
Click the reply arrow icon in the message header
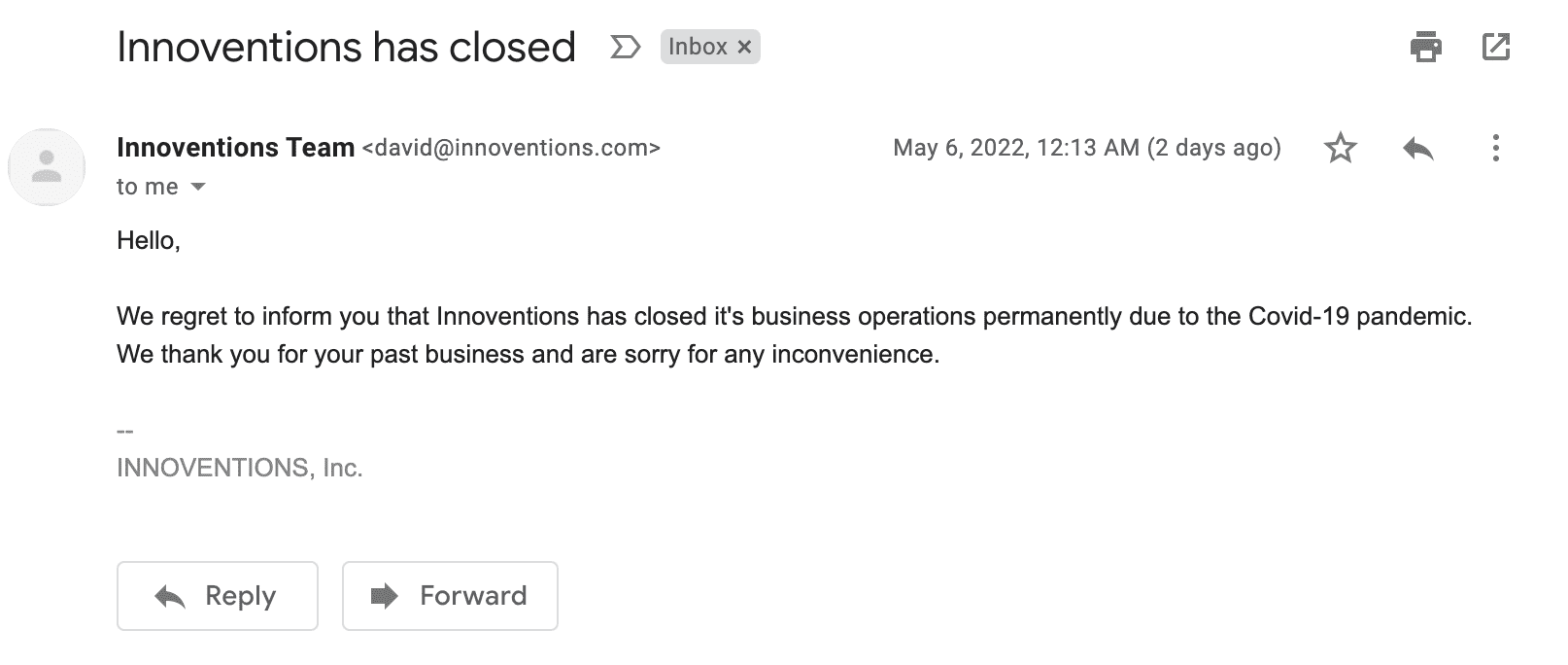[1418, 149]
